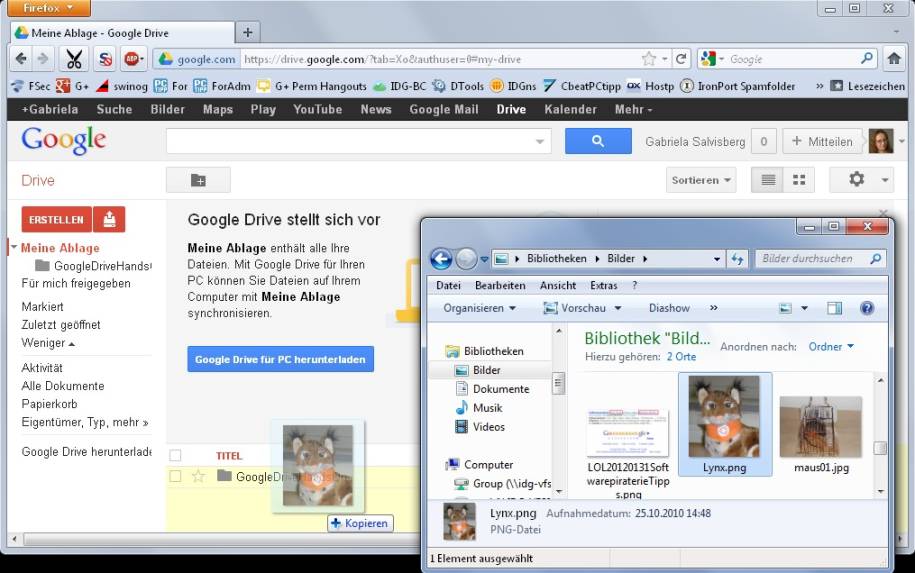
Task: Open the Adblock Plus ABP icon
Action: point(134,59)
